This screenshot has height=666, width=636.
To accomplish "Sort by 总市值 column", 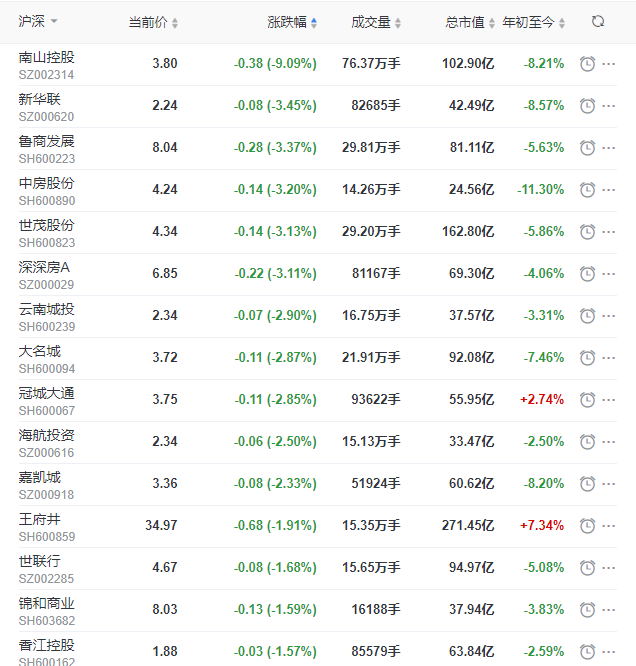I will 469,22.
